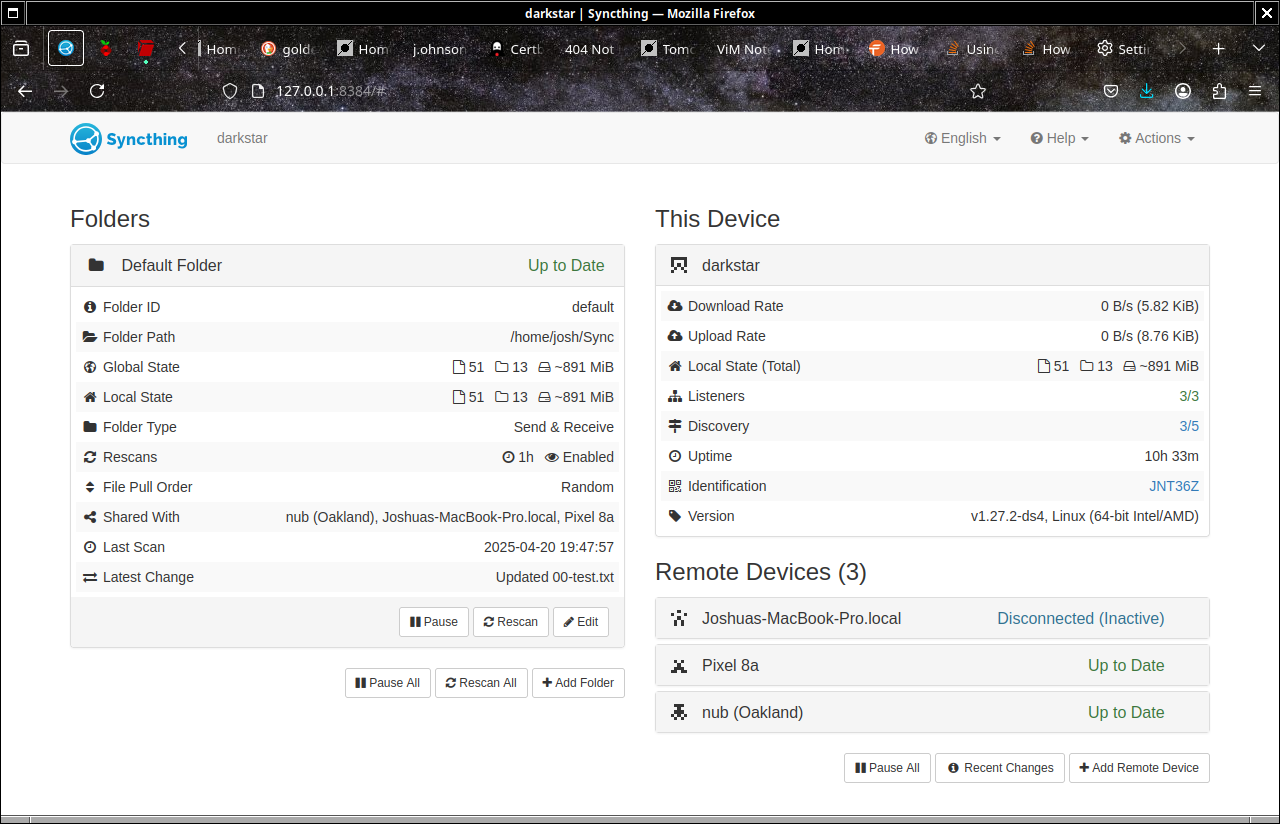Screen dimensions: 1280x824
Task: Expand the Joshuas-MacBook-Pro.local device row
Action: click(x=932, y=618)
